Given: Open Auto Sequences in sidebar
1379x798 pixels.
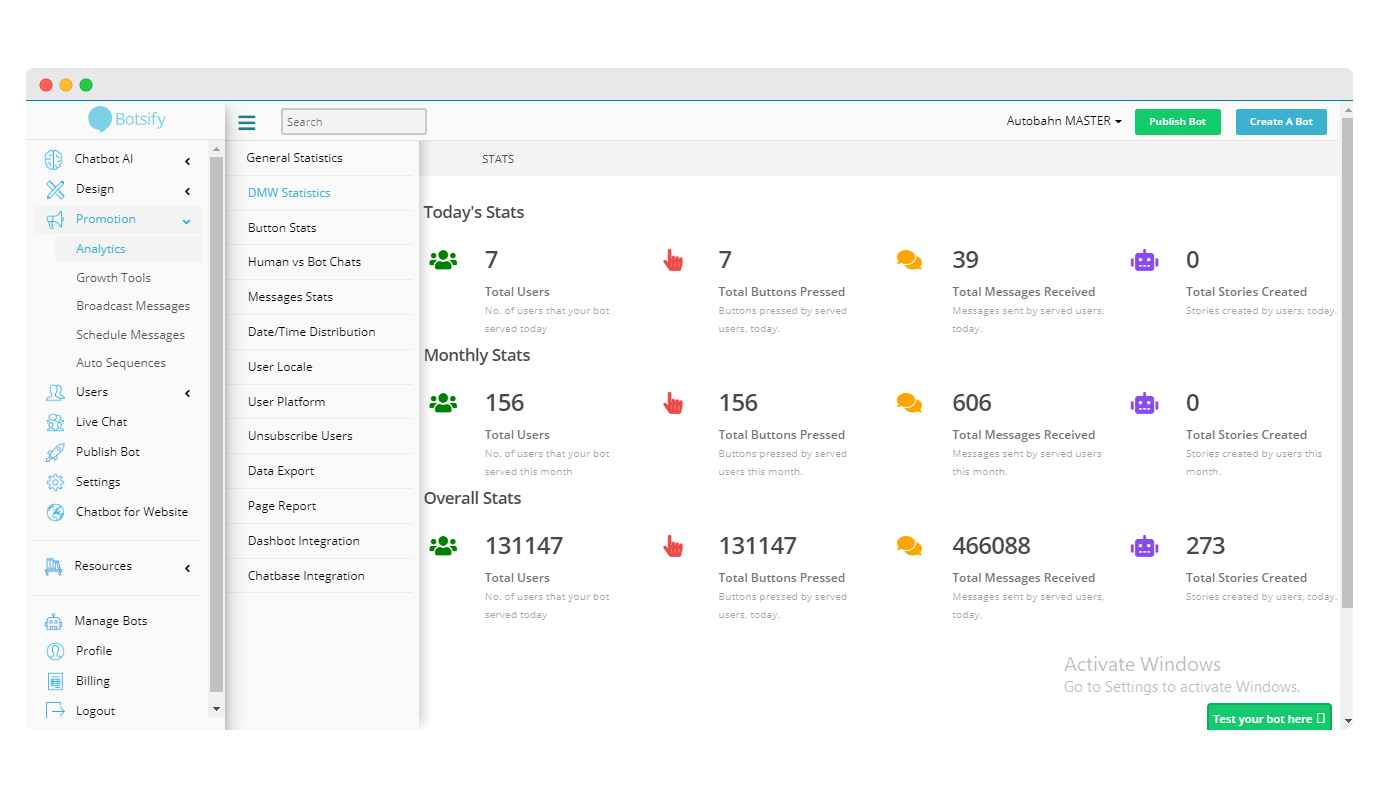Looking at the screenshot, I should click(121, 363).
